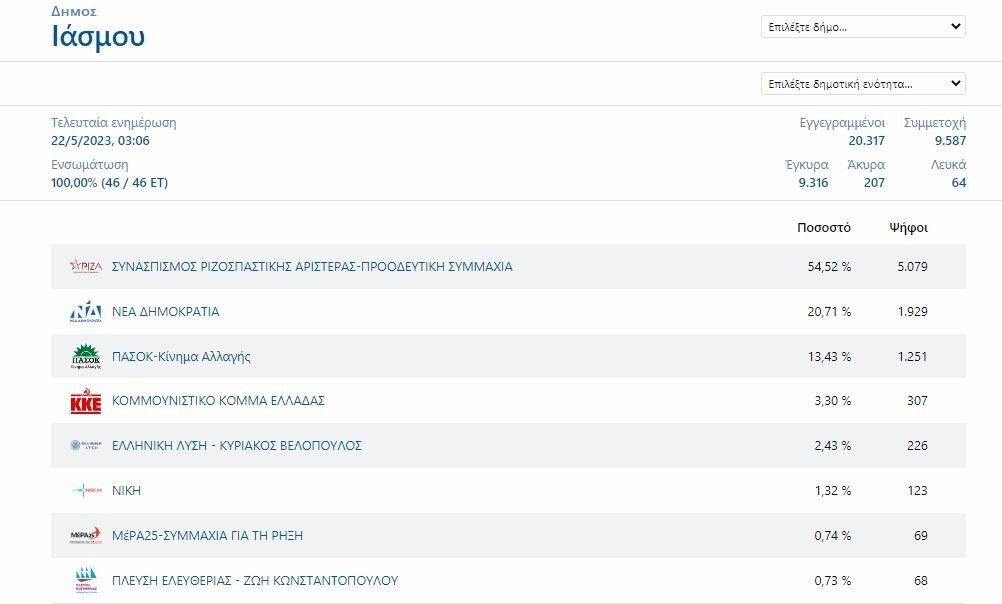
Task: Click the Νέα Δημοκρατία party logo
Action: (86, 311)
